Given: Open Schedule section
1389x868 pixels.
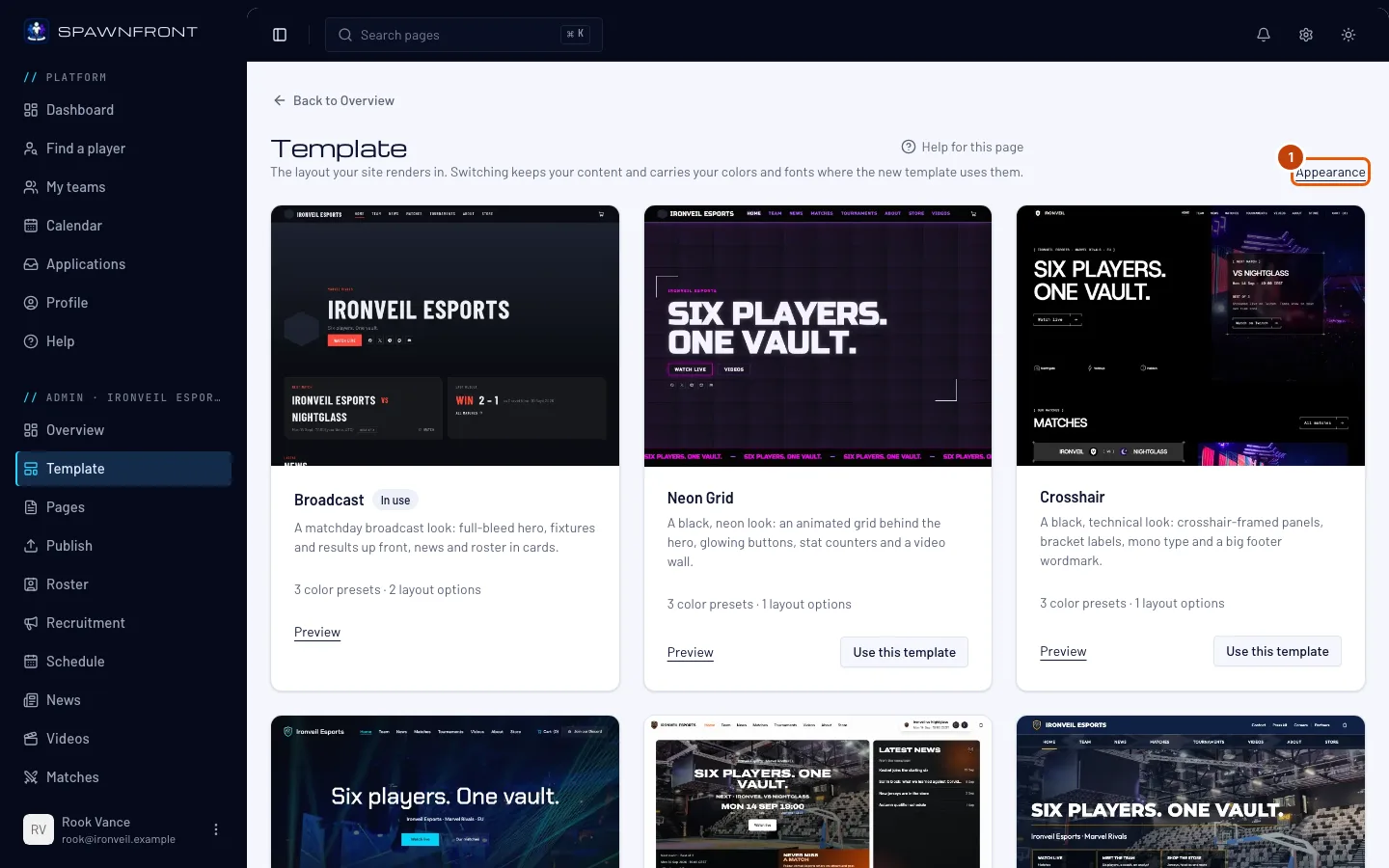Looking at the screenshot, I should 123,662.
